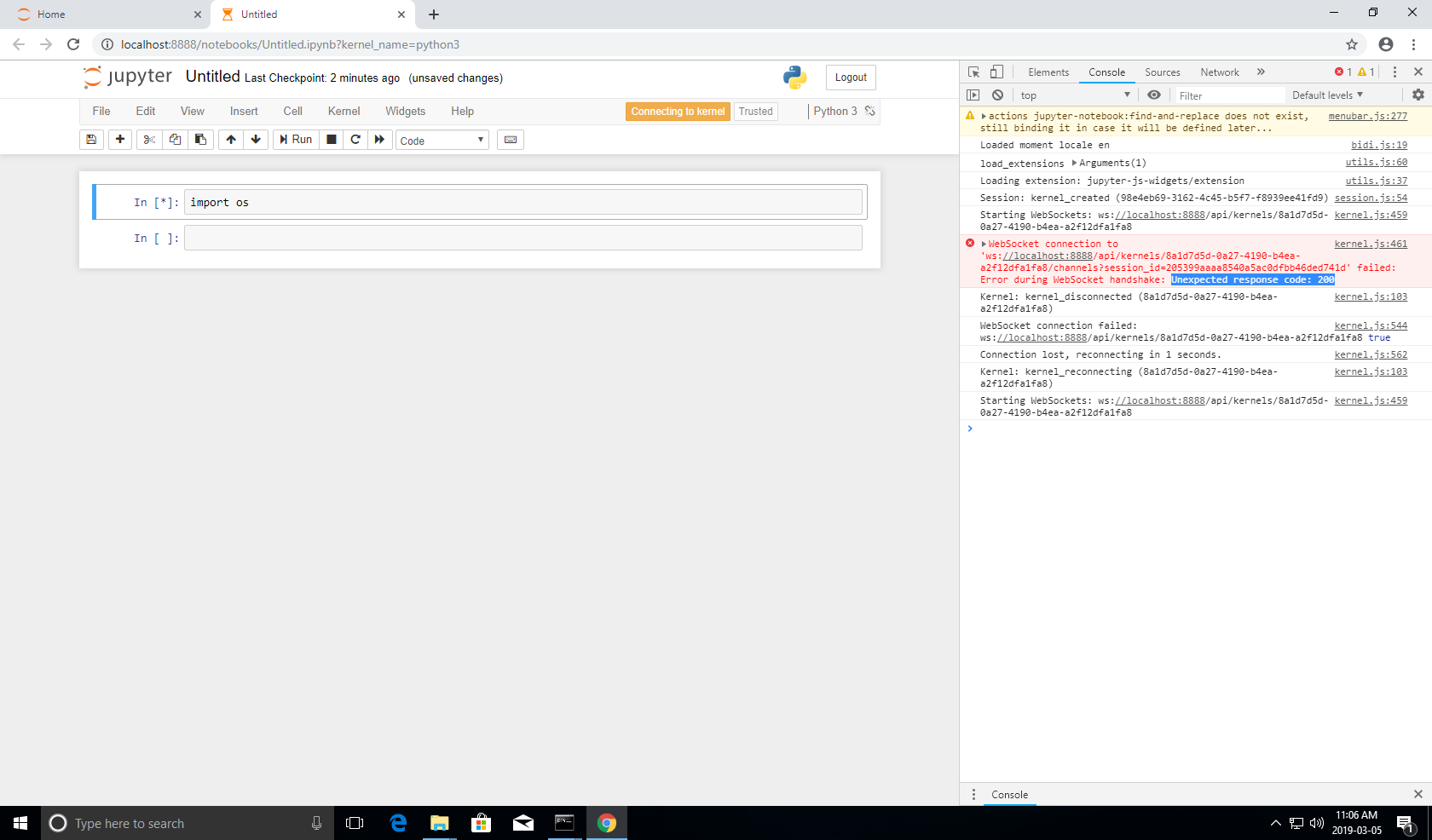Save the notebook via the save icon

[x=91, y=139]
